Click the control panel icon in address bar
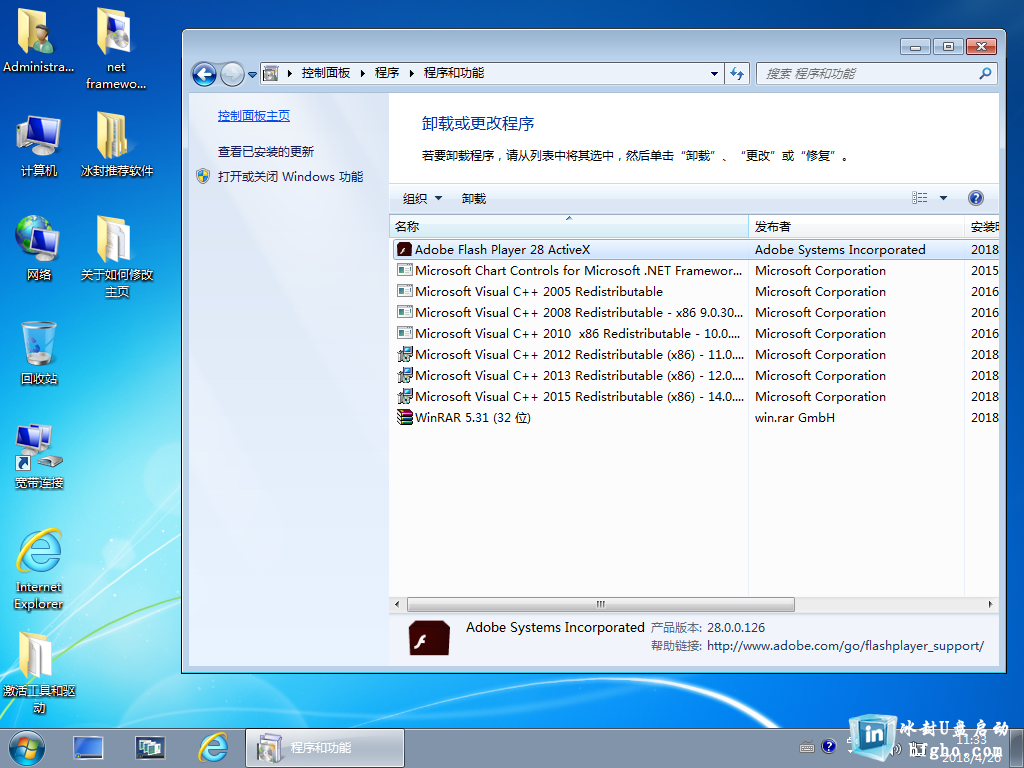 (x=271, y=74)
